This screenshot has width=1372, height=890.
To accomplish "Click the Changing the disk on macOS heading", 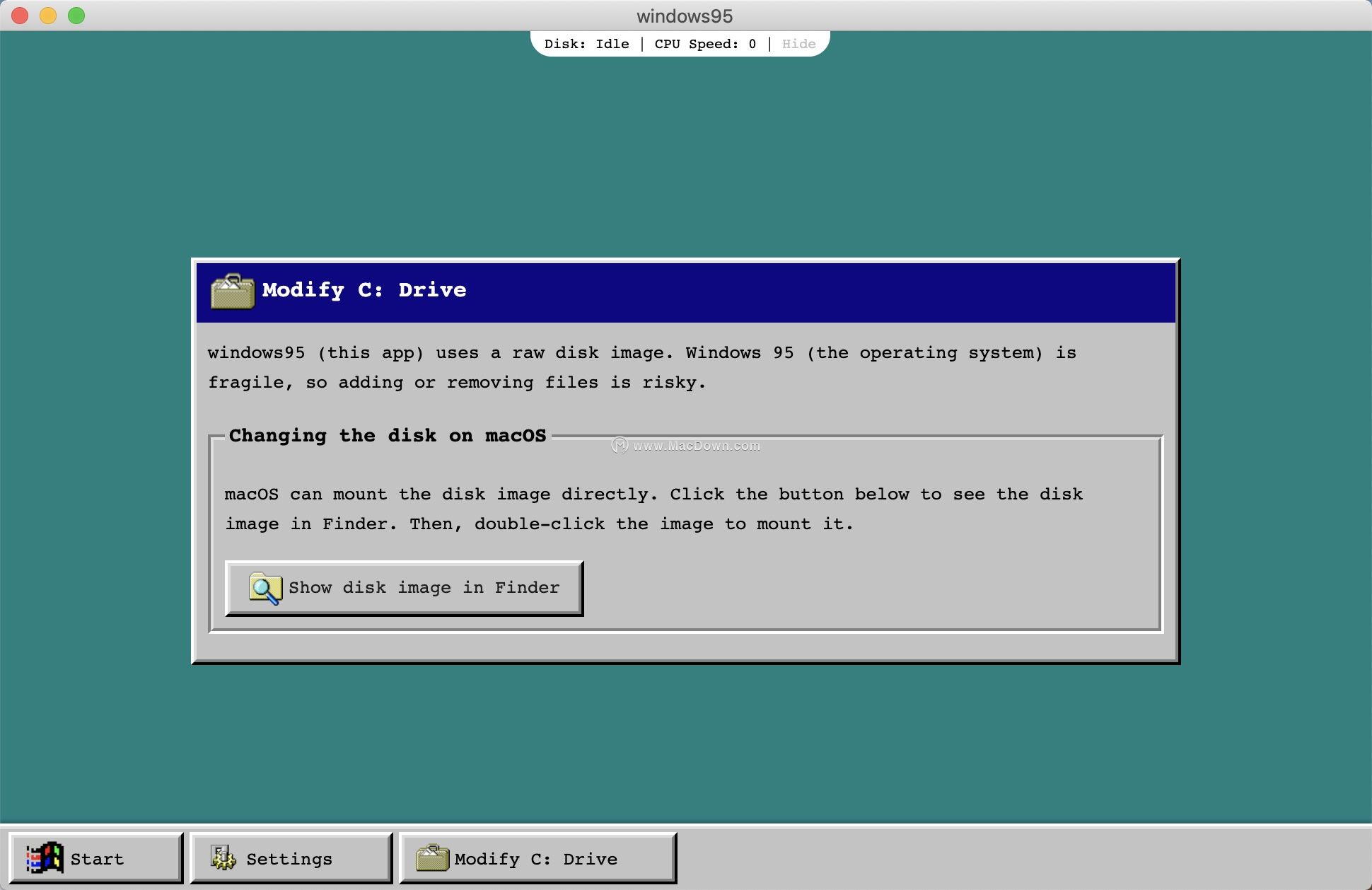I will click(x=388, y=436).
